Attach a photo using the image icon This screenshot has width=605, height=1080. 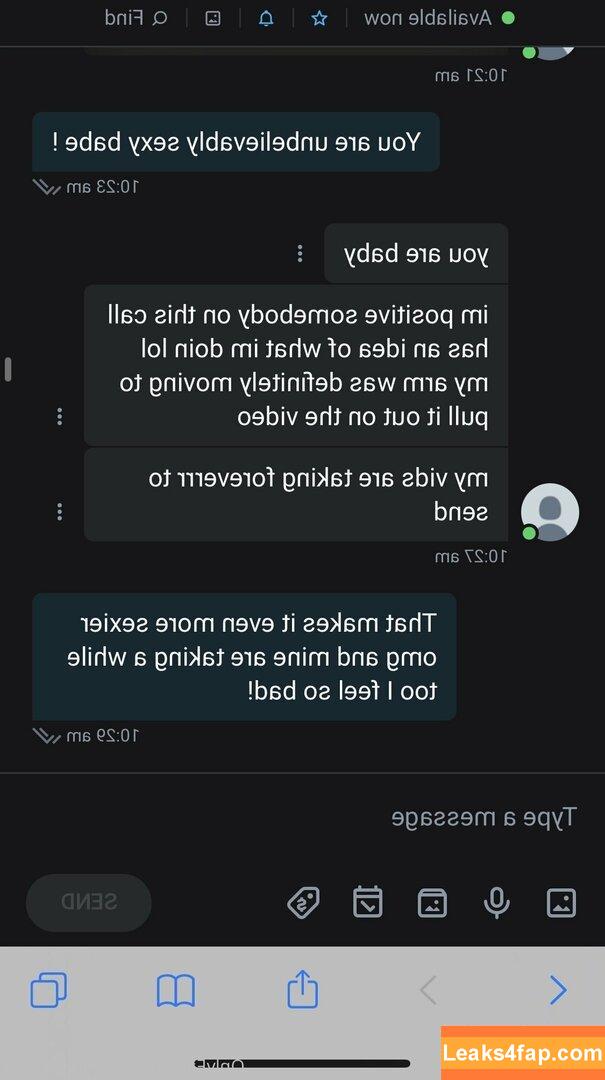(561, 902)
